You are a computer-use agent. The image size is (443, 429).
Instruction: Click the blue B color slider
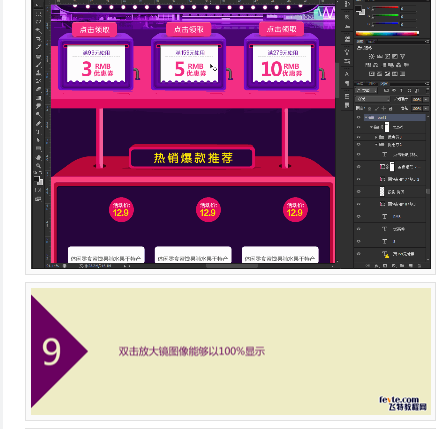385,23
